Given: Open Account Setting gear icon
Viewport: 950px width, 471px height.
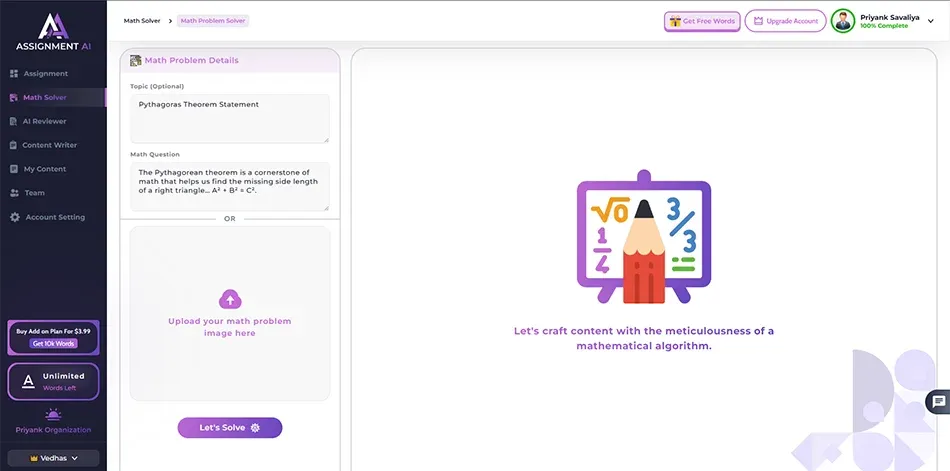Looking at the screenshot, I should (x=14, y=217).
